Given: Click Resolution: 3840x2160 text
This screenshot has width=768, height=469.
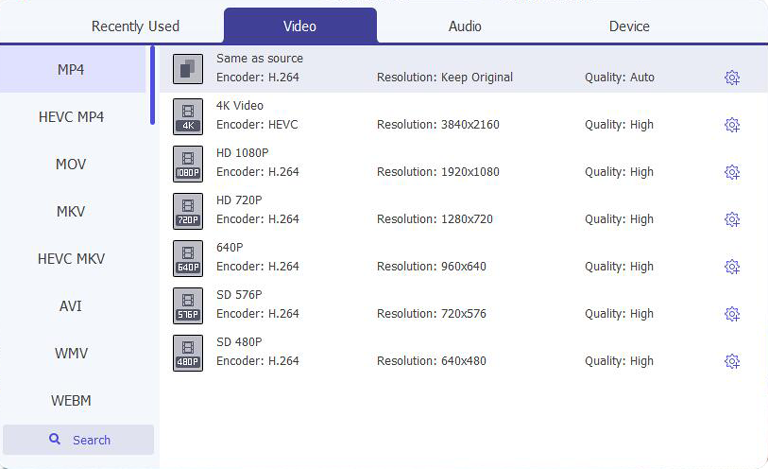Looking at the screenshot, I should coord(438,124).
